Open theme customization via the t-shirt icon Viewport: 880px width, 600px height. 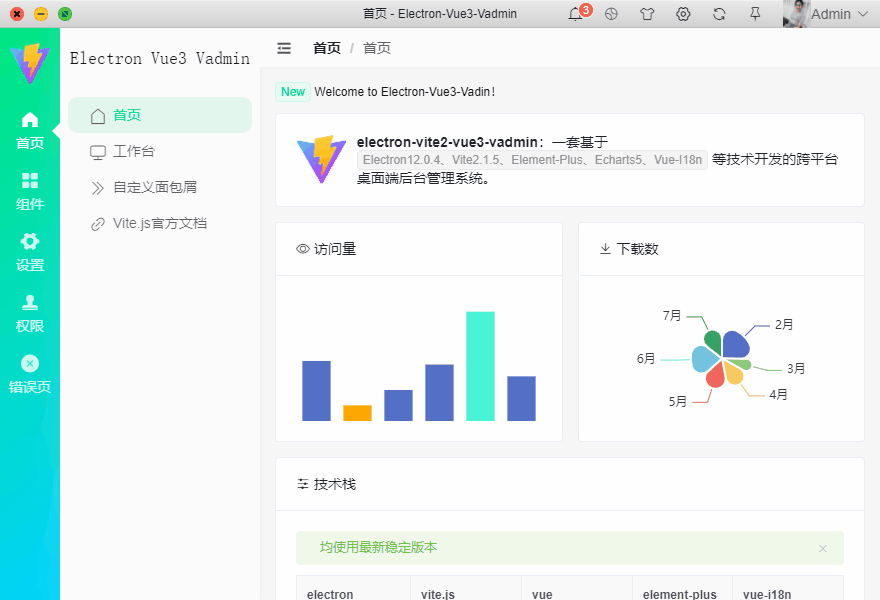[647, 14]
